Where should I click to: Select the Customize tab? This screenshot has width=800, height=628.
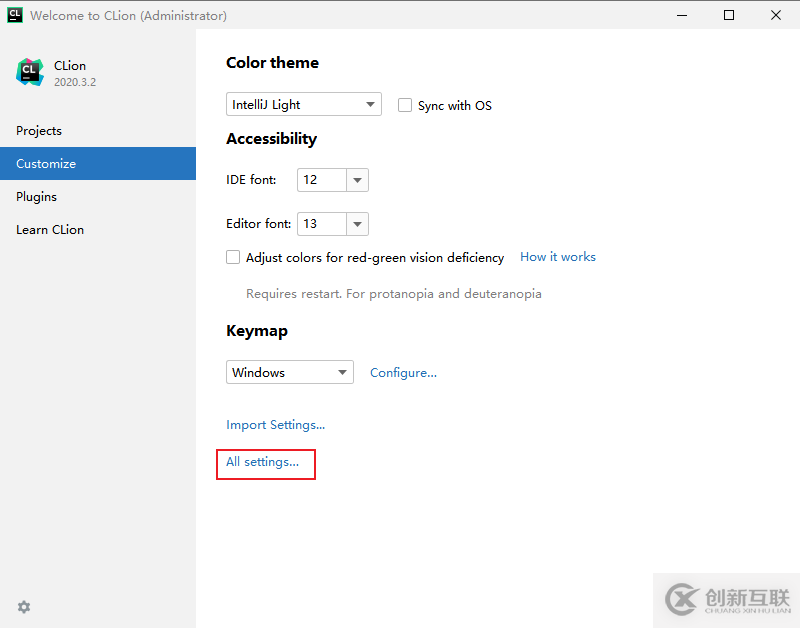tap(46, 164)
